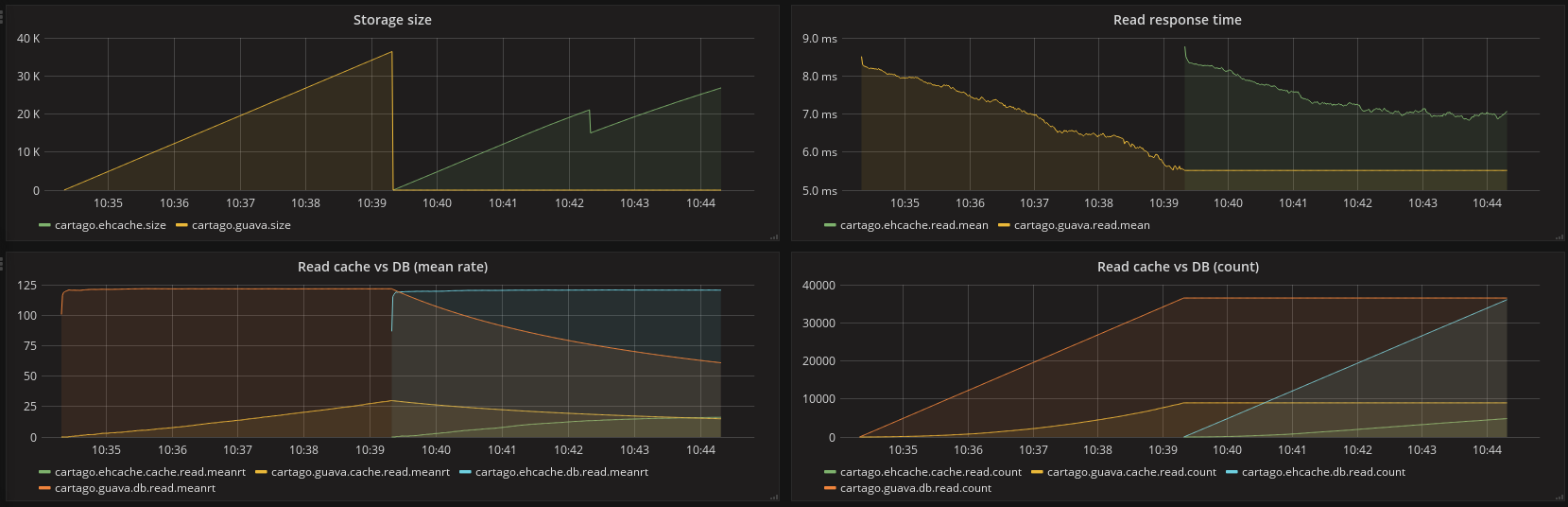
Task: Click the yellow color swatch beside cartago.guava.size
Action: click(x=181, y=225)
